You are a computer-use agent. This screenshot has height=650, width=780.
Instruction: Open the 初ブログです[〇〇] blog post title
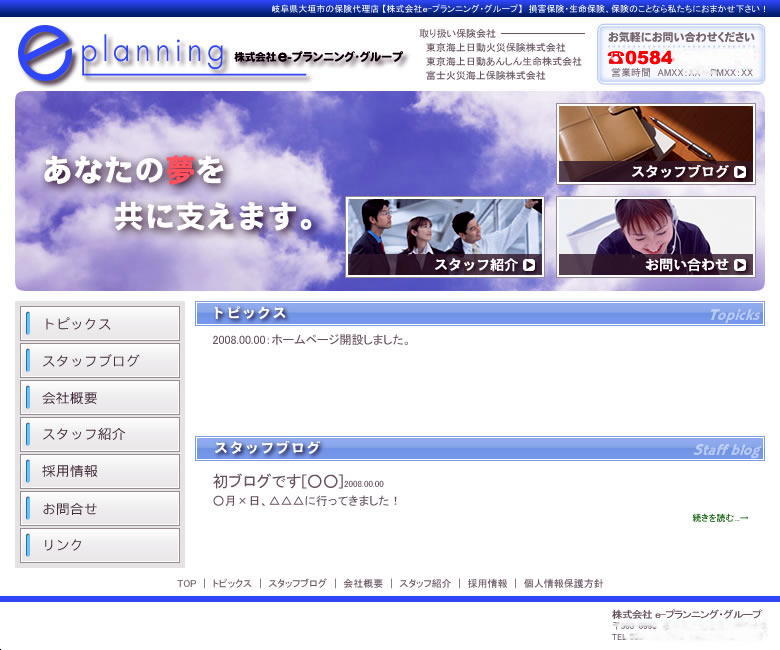278,481
